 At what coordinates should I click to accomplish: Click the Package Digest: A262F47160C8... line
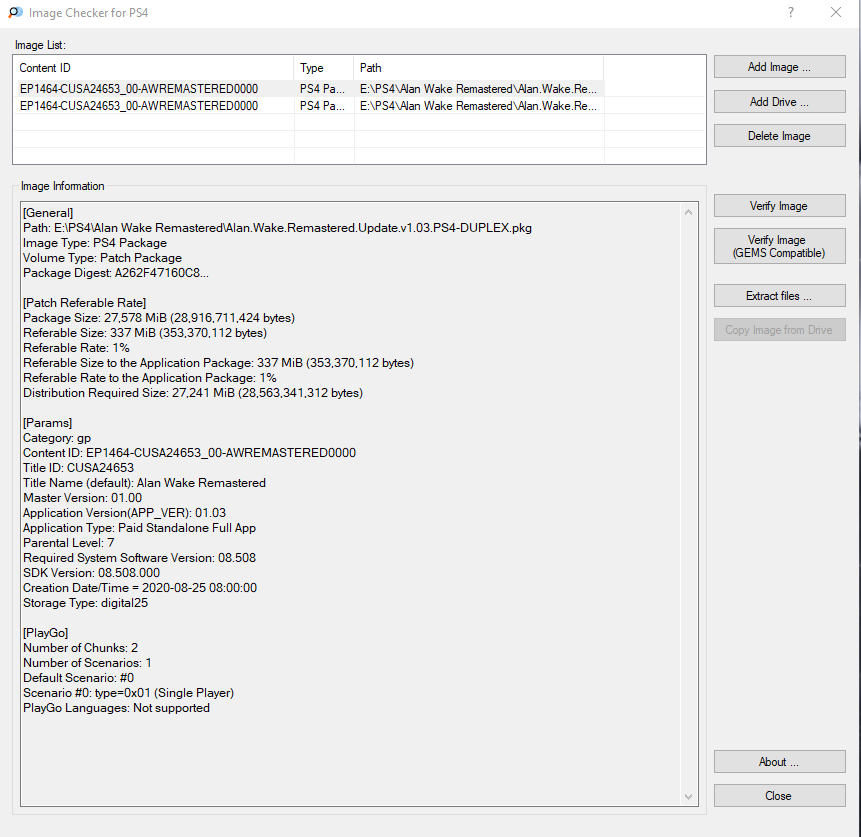pos(116,273)
